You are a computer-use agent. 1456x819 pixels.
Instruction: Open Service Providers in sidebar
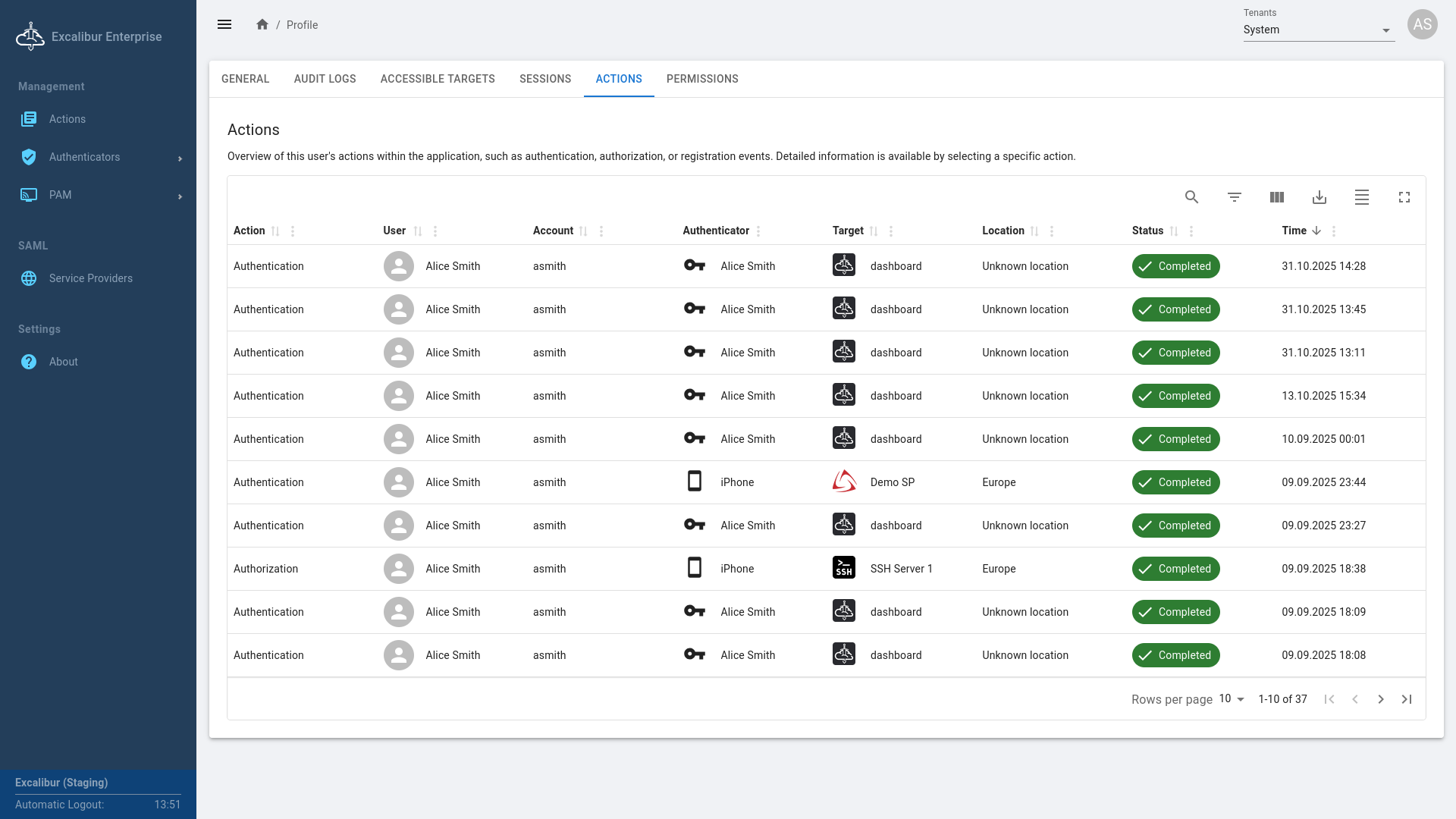90,278
